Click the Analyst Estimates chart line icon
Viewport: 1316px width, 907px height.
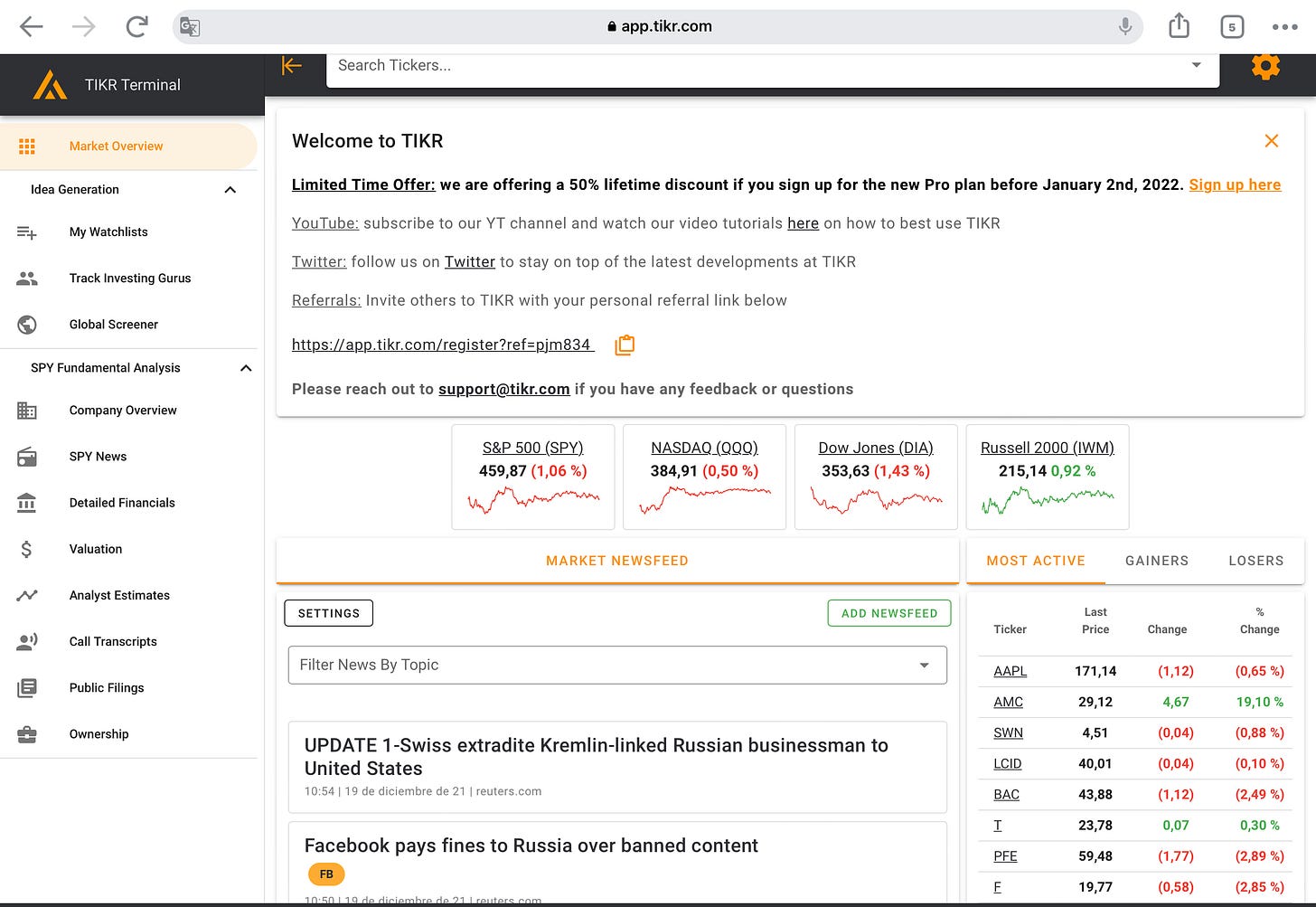27,595
